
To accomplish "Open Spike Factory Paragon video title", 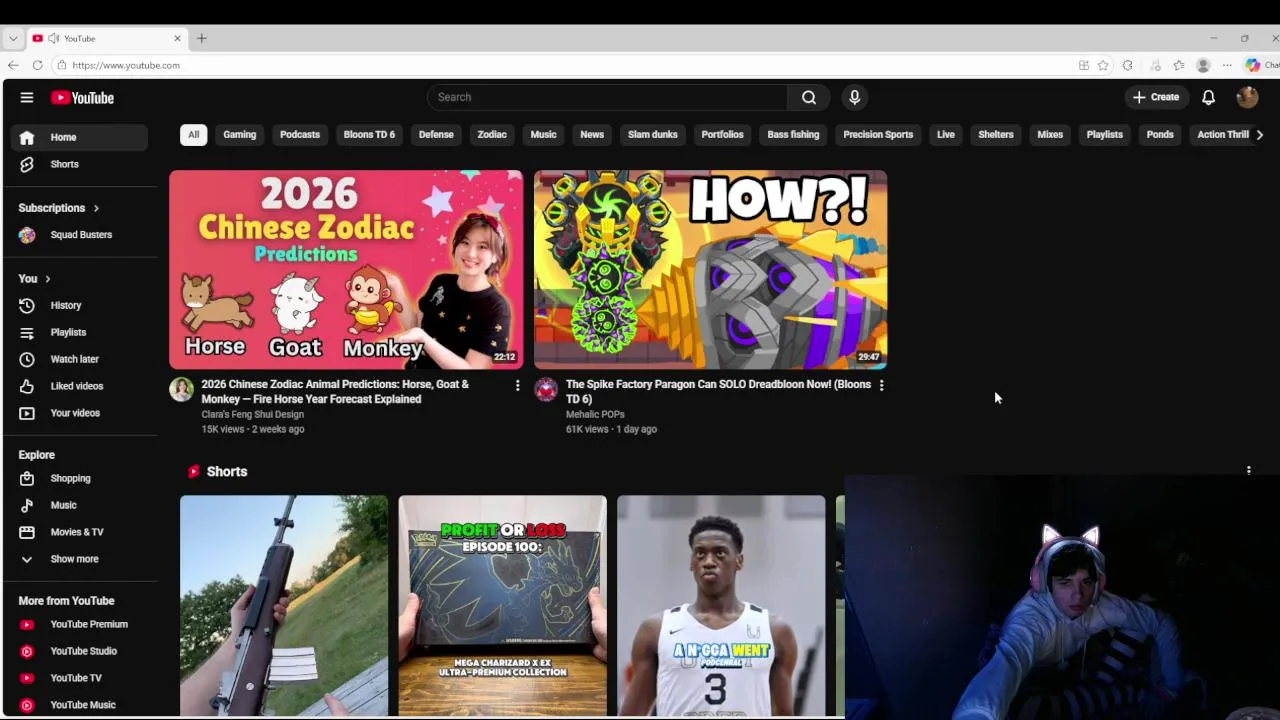I will [718, 391].
